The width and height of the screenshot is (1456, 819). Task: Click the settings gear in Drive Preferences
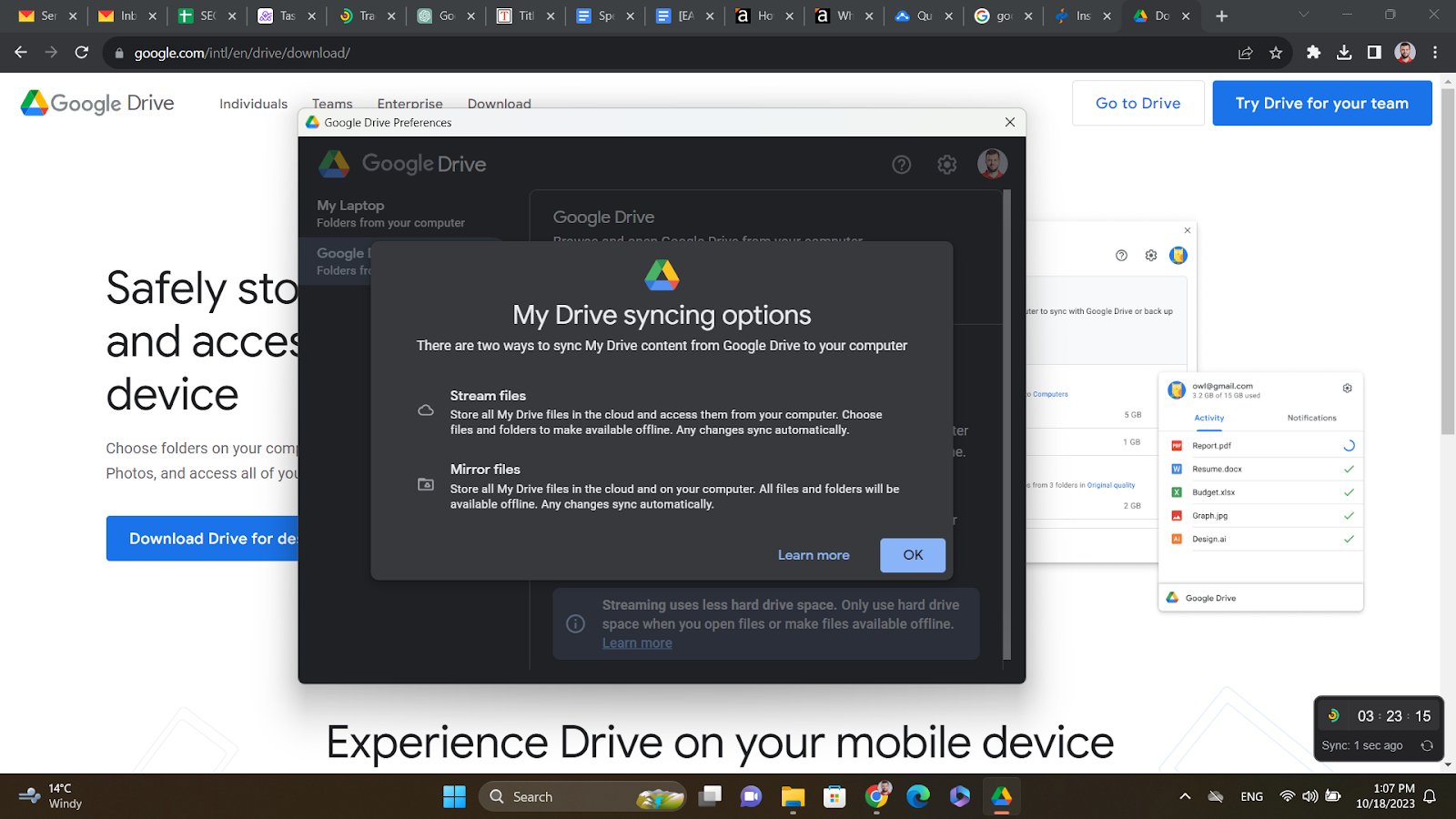coord(946,165)
